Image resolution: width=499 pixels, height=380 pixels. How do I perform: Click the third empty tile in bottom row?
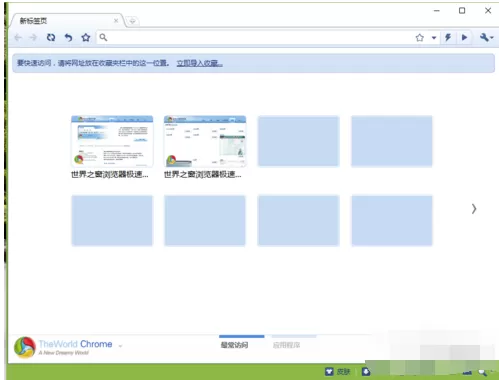[298, 220]
